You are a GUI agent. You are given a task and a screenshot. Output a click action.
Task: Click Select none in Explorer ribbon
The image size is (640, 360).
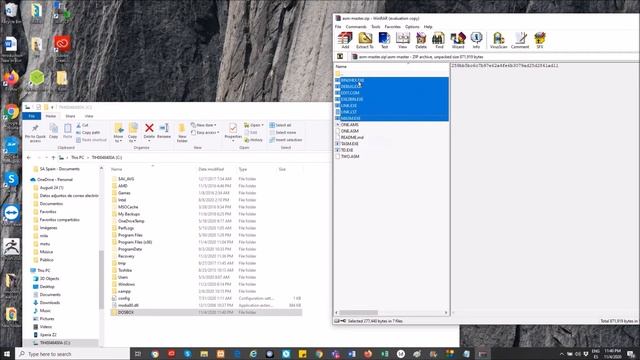pos(283,133)
